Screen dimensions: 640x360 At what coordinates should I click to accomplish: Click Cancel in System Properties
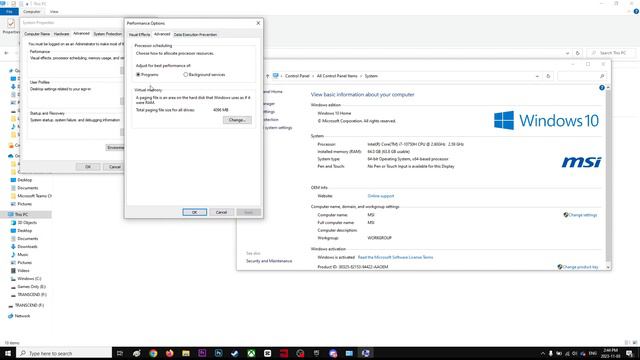[x=114, y=167]
